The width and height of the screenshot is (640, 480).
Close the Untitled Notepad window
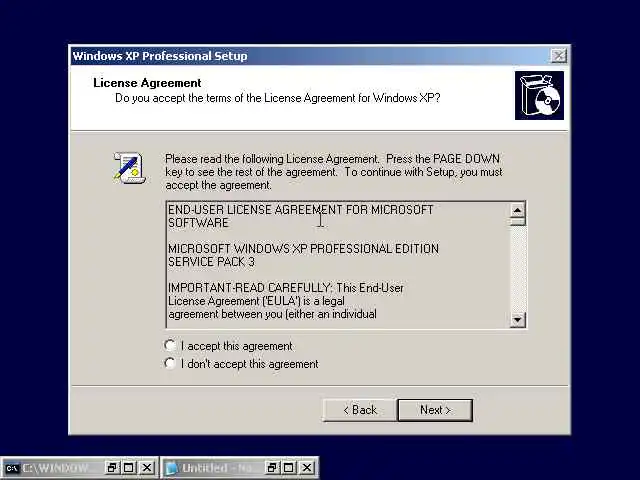point(307,468)
